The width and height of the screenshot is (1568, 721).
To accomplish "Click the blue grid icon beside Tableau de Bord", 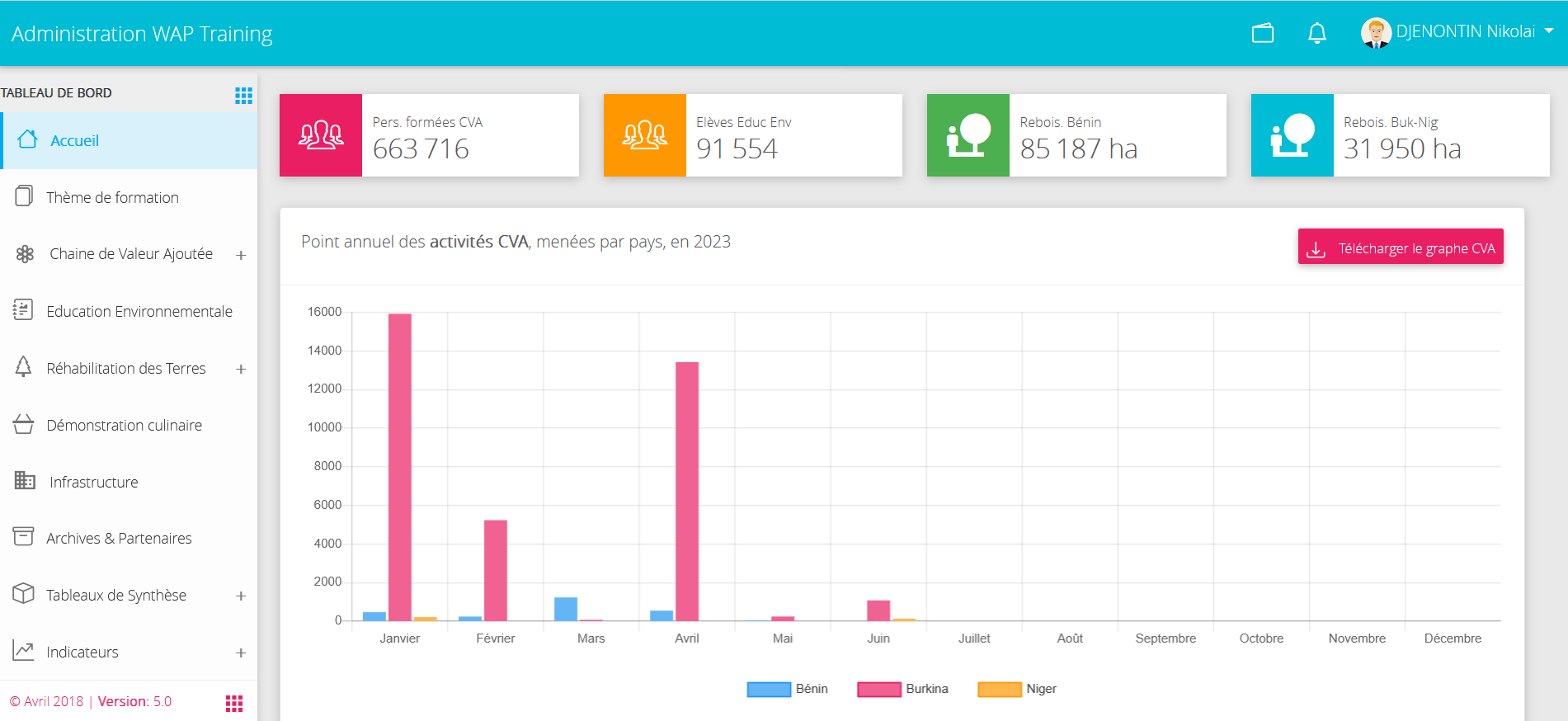I will [243, 96].
